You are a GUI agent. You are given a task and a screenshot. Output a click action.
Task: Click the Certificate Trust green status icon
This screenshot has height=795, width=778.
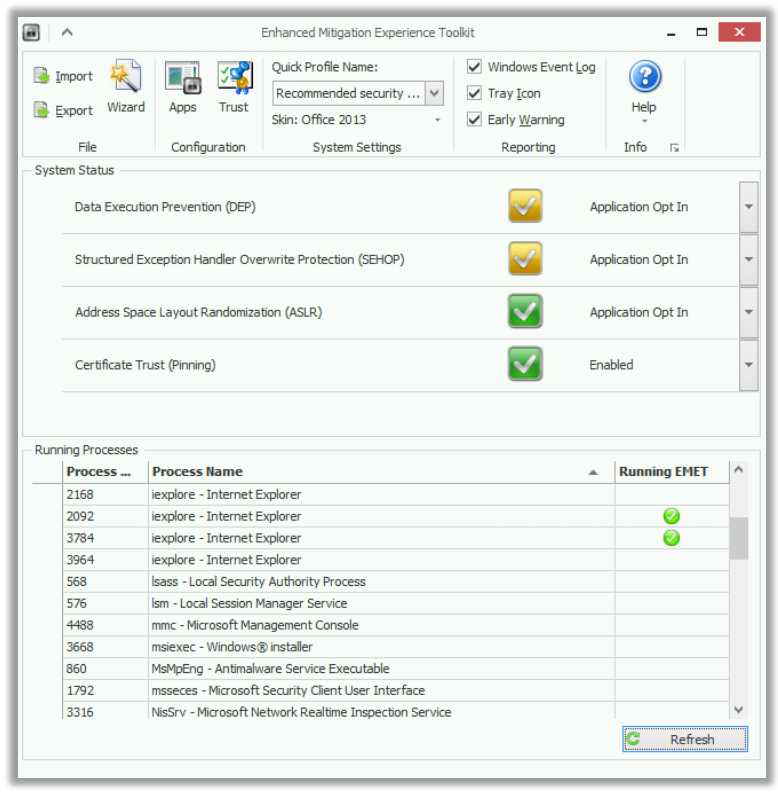[x=525, y=364]
